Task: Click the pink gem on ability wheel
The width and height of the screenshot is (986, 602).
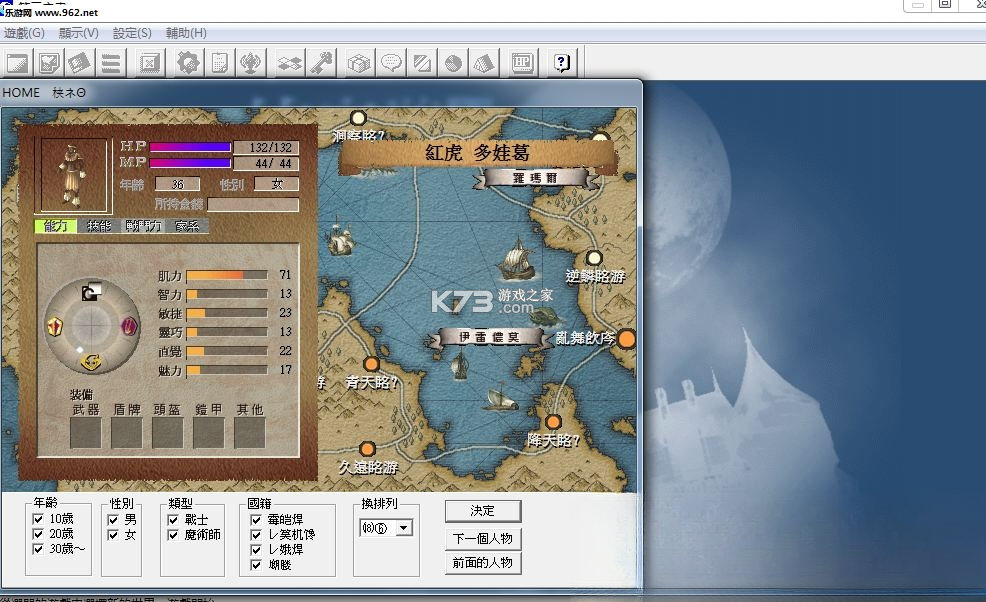Action: point(129,326)
